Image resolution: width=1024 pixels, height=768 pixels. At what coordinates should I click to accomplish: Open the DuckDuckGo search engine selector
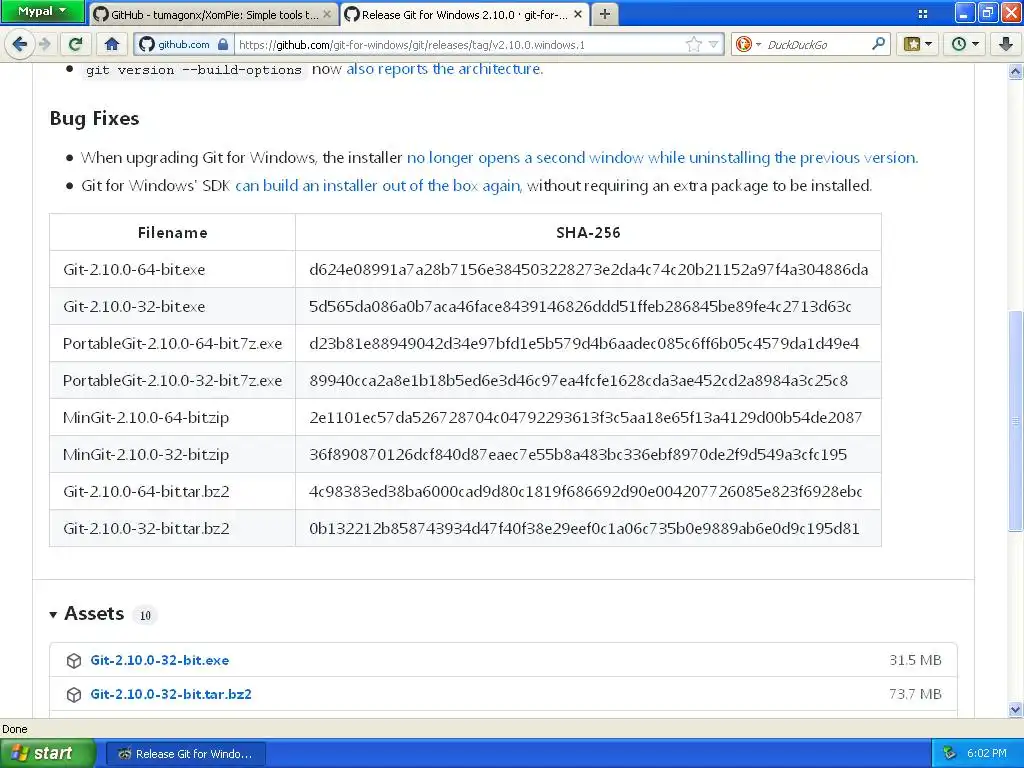click(x=748, y=44)
